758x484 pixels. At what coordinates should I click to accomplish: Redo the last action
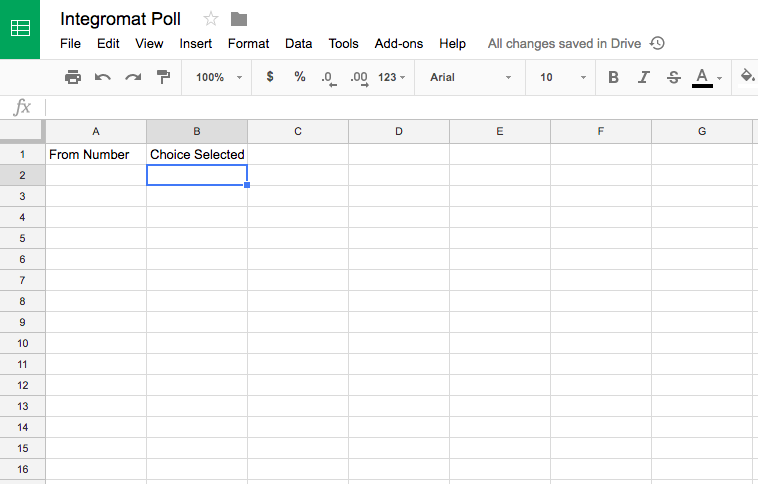133,77
